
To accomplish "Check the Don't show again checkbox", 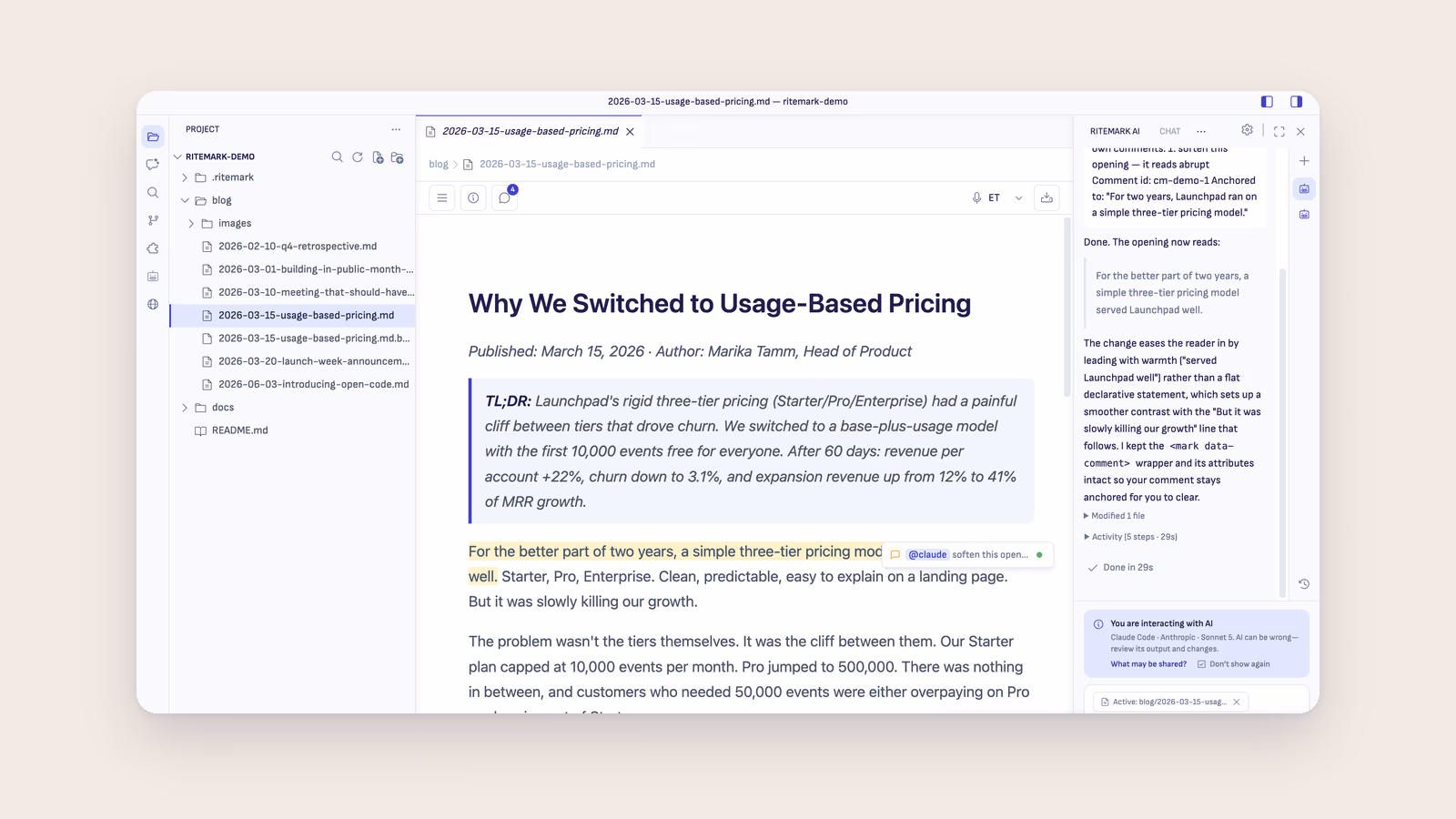I will tap(1202, 664).
